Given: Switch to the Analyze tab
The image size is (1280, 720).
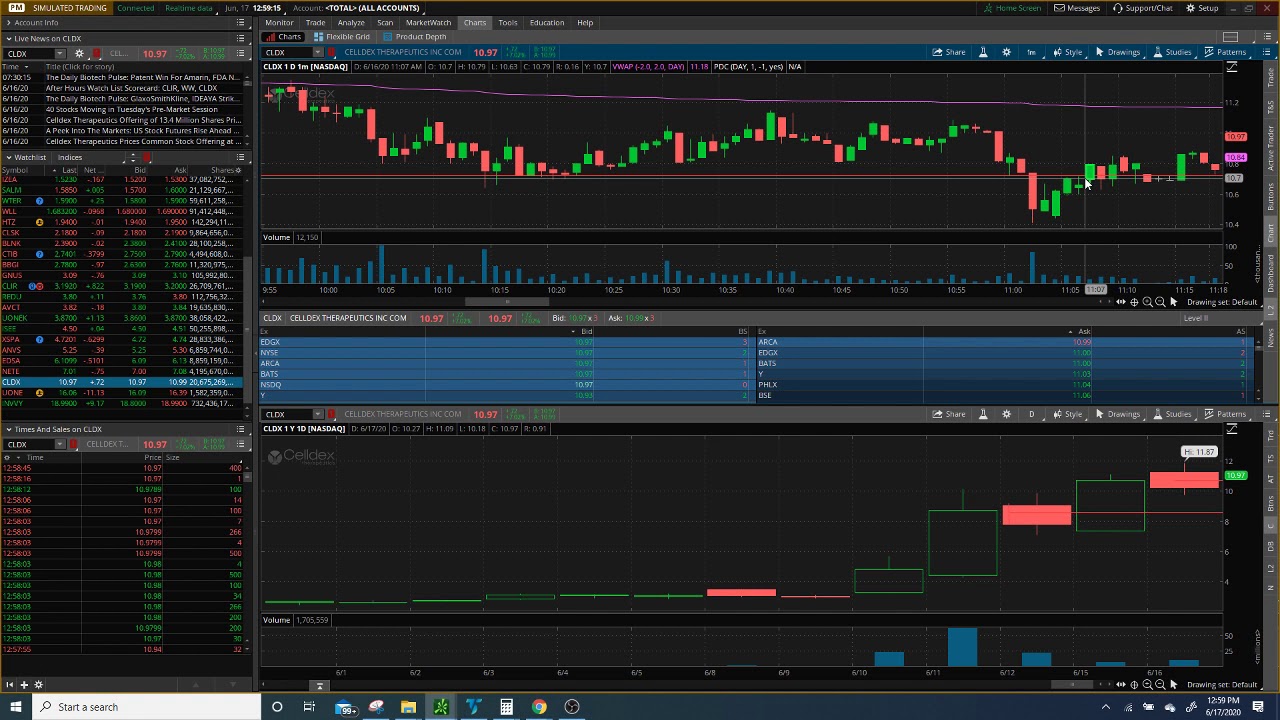Looking at the screenshot, I should tap(351, 22).
